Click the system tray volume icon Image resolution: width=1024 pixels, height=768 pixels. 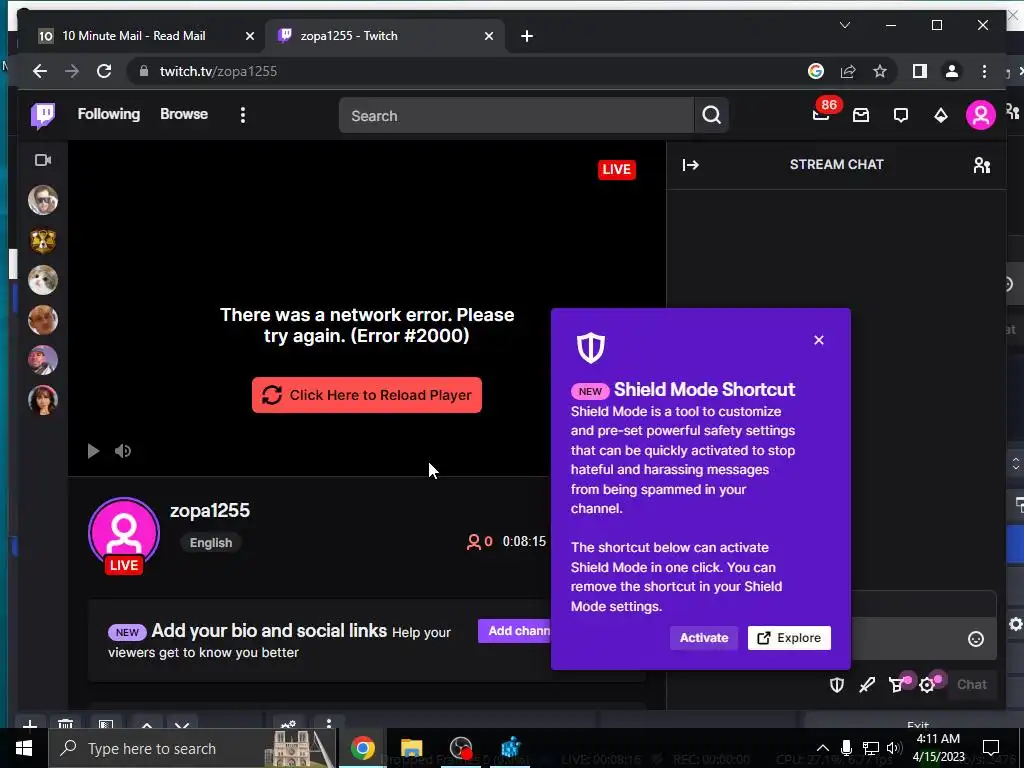(893, 748)
